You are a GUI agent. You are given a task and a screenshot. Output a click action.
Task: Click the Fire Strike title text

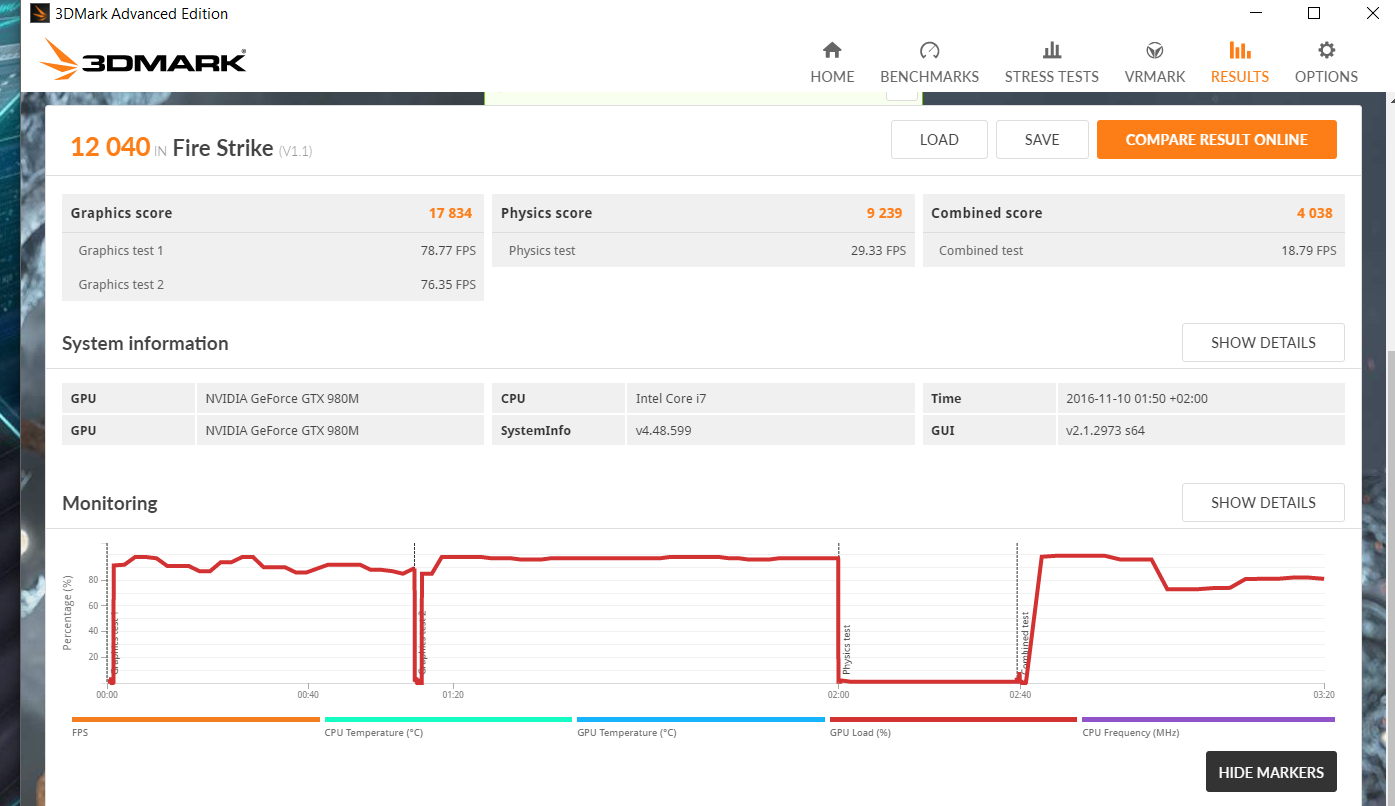(223, 148)
